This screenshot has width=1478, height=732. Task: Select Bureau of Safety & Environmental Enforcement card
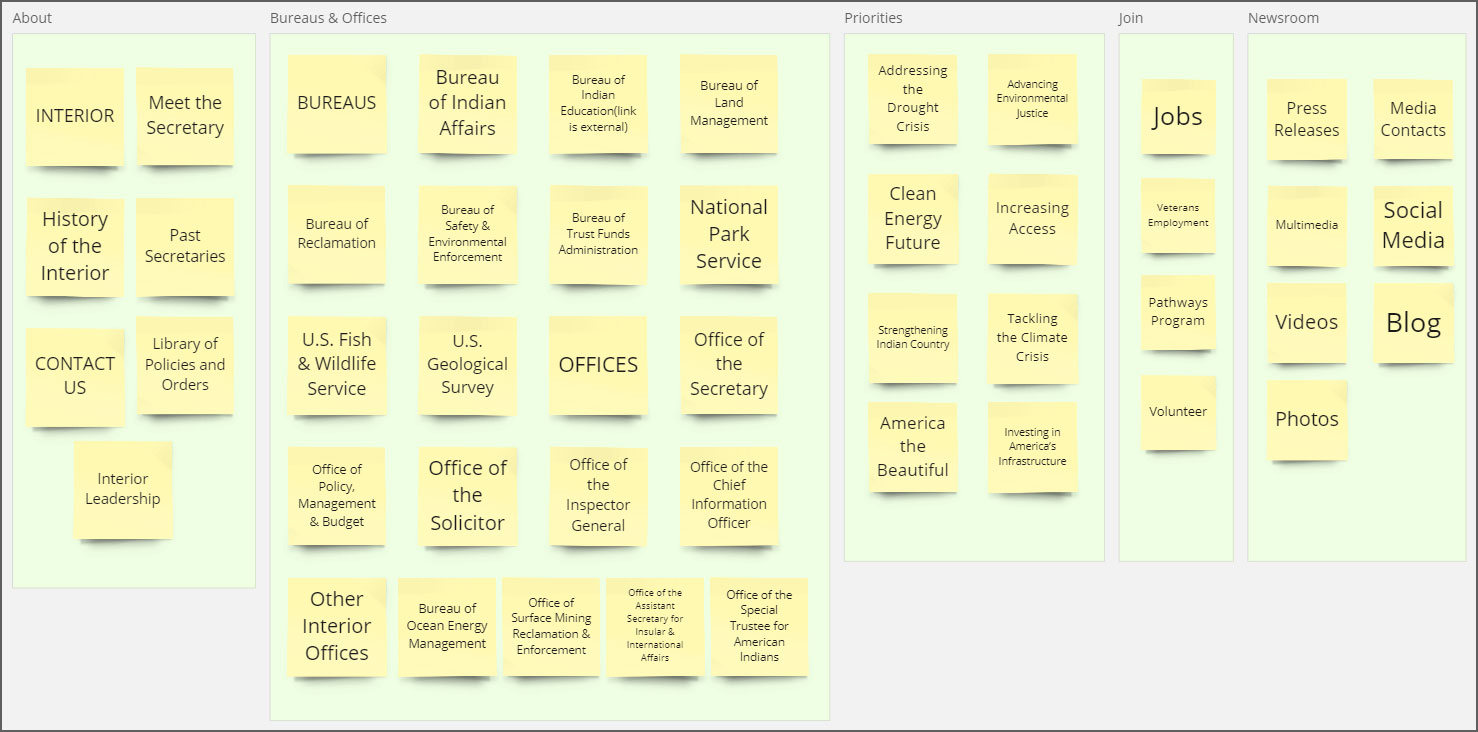(x=468, y=234)
